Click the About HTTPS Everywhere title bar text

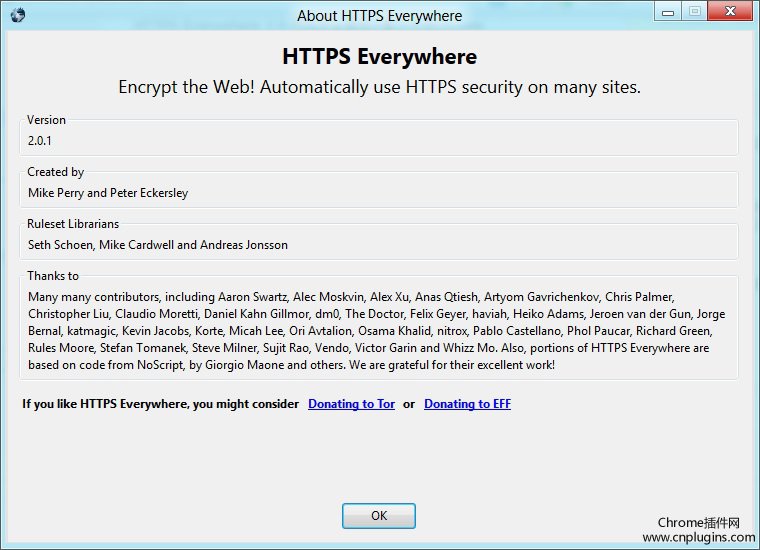coord(379,16)
